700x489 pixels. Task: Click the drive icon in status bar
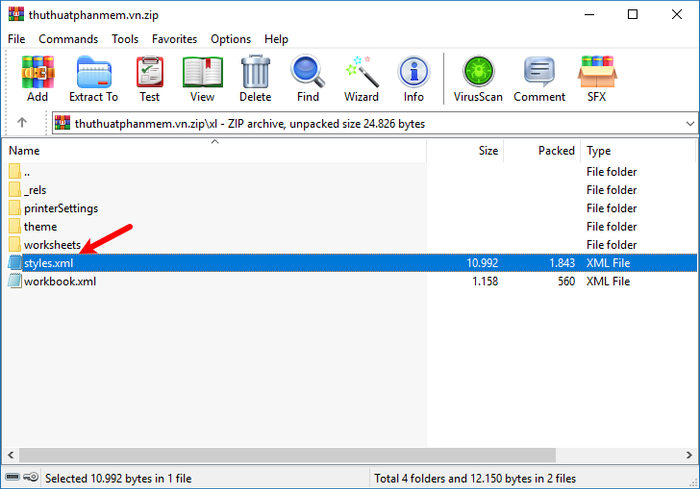[x=12, y=477]
